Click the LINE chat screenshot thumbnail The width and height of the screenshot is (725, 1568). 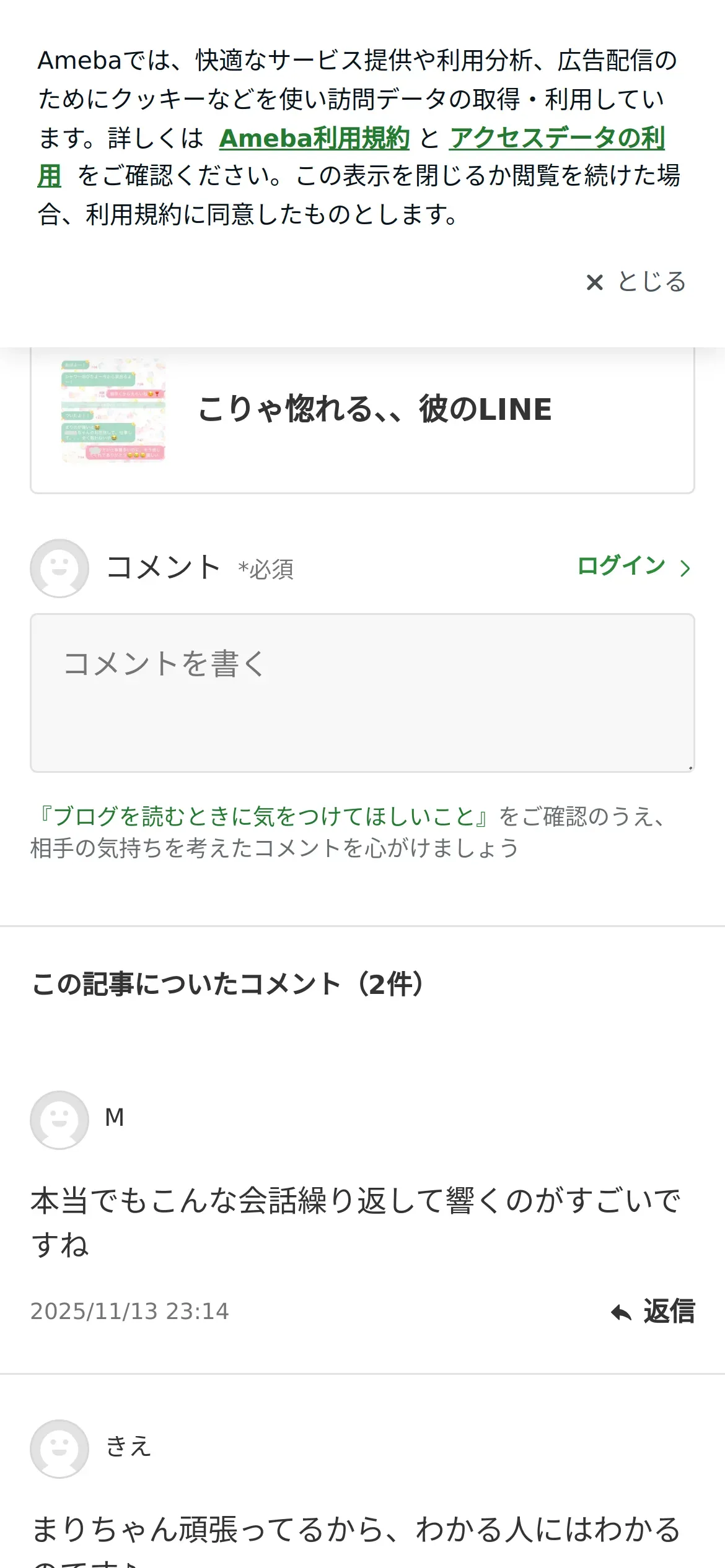[x=113, y=410]
